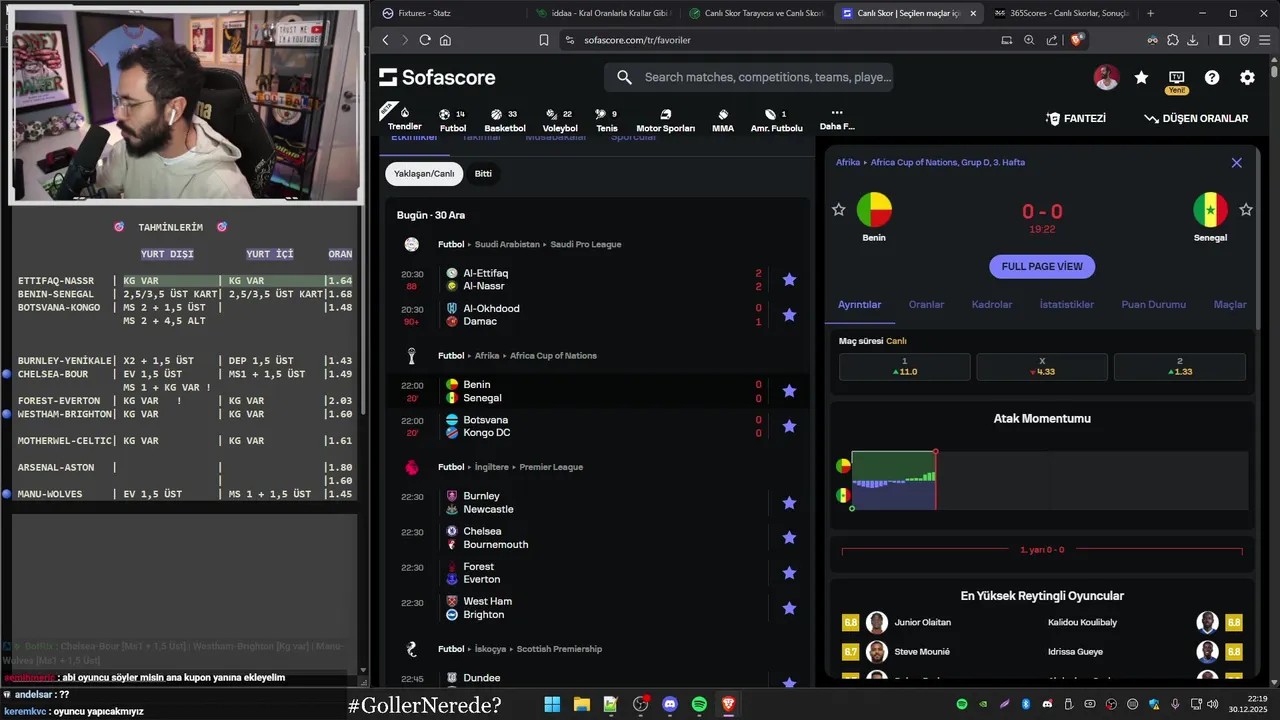
Task: Toggle the browser sidebar panel
Action: [1225, 40]
